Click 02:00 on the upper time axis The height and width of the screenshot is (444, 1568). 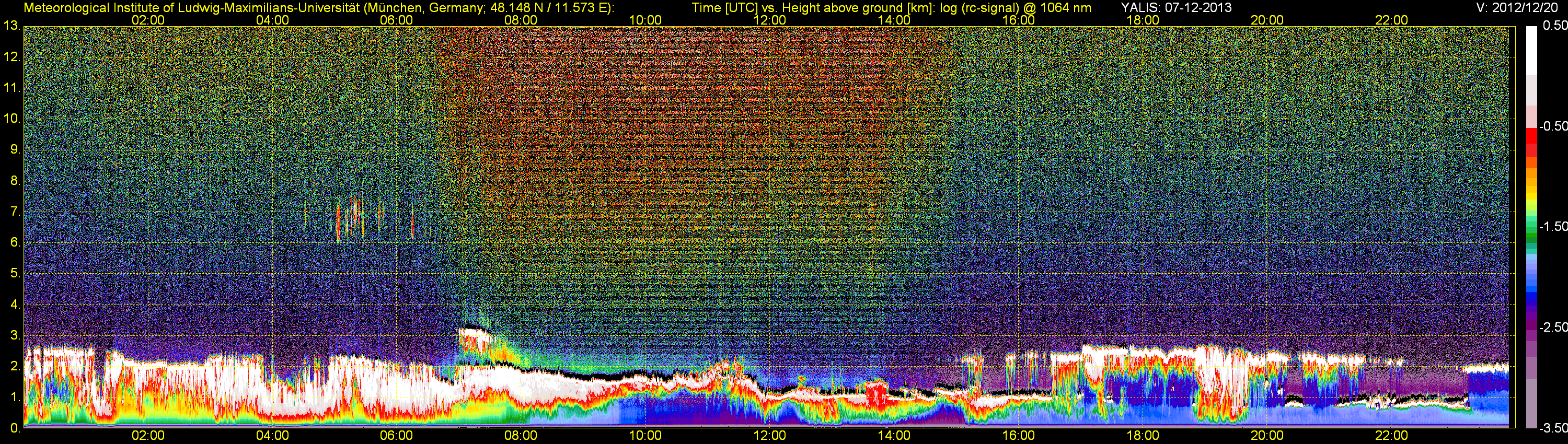click(x=148, y=20)
